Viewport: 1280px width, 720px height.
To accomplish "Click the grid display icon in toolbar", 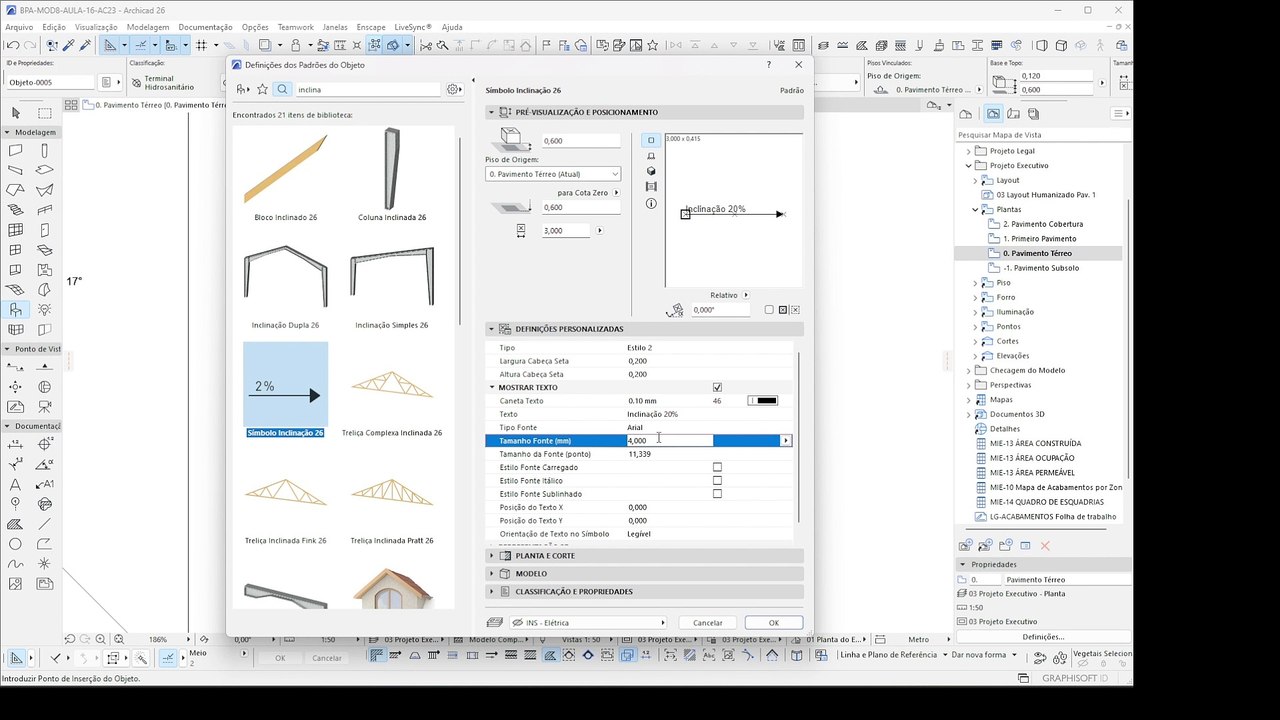I will (x=201, y=45).
